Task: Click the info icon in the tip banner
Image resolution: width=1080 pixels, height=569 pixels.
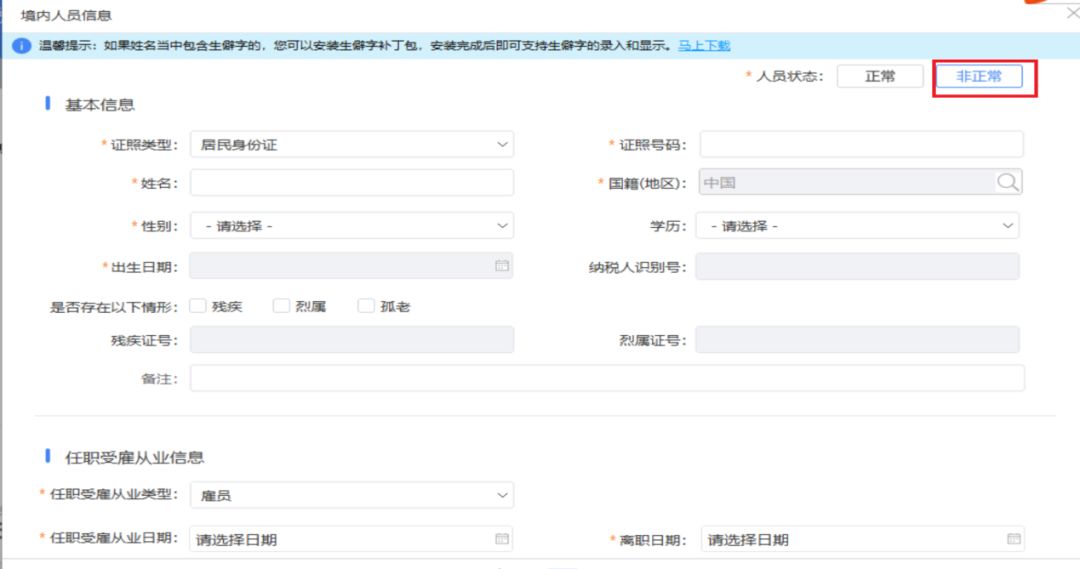Action: 22,46
